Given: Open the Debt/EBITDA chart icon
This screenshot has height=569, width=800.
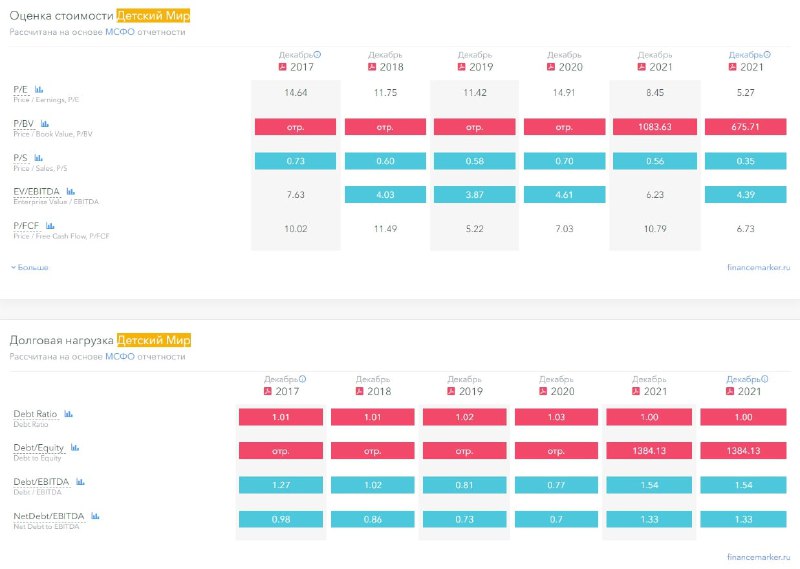Looking at the screenshot, I should (x=80, y=482).
